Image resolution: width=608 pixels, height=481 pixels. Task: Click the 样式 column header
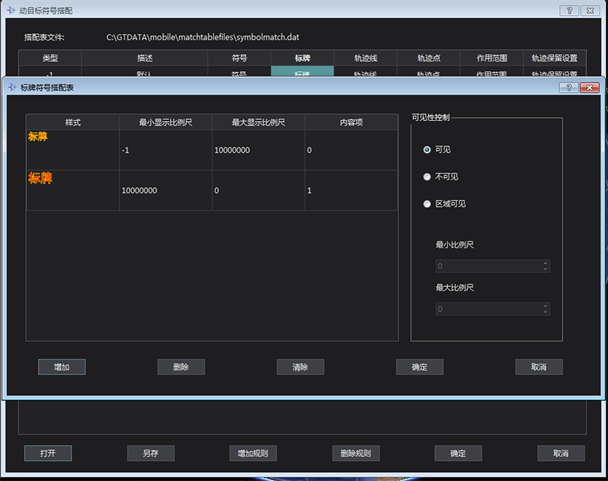click(x=72, y=122)
